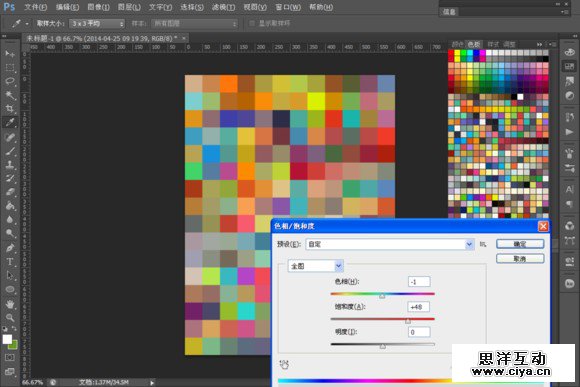The image size is (580, 387).
Task: Select the Blur tool
Action: click(x=10, y=219)
